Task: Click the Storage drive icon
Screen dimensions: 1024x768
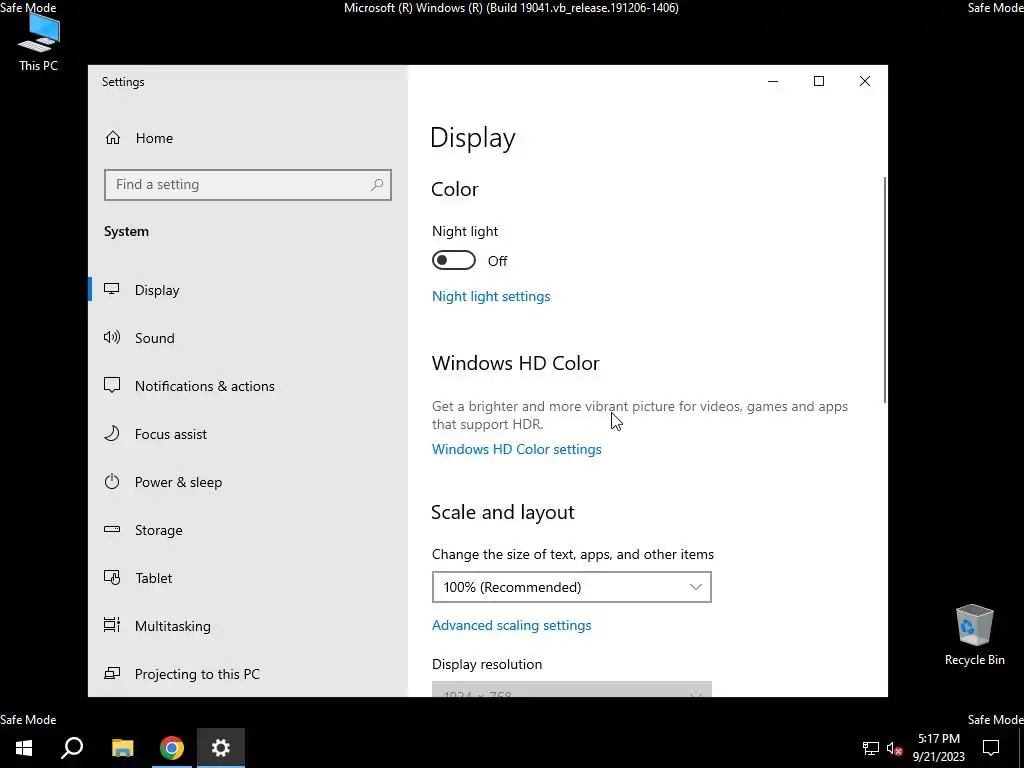Action: [112, 530]
